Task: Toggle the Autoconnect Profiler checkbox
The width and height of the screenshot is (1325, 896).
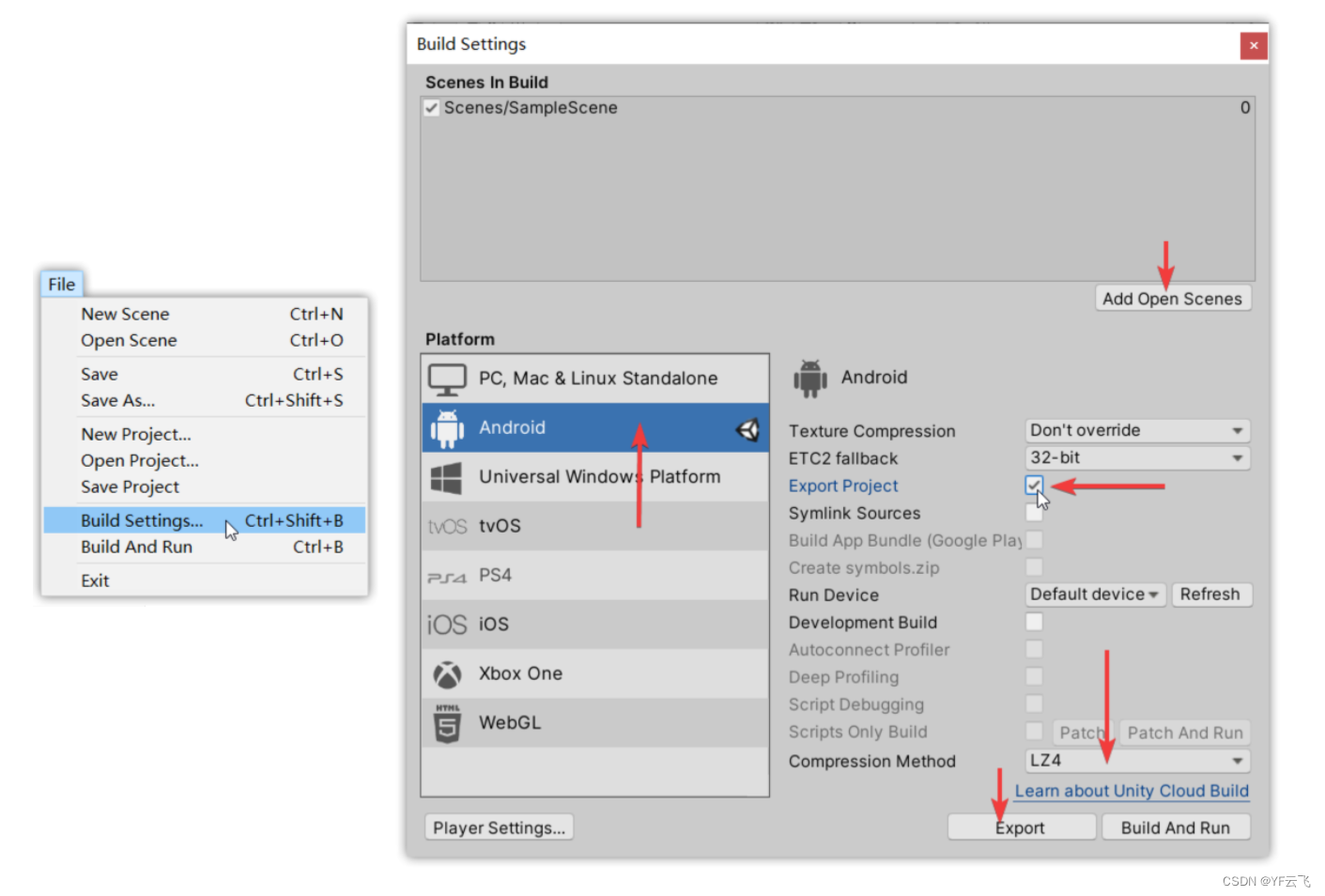Action: click(1034, 649)
